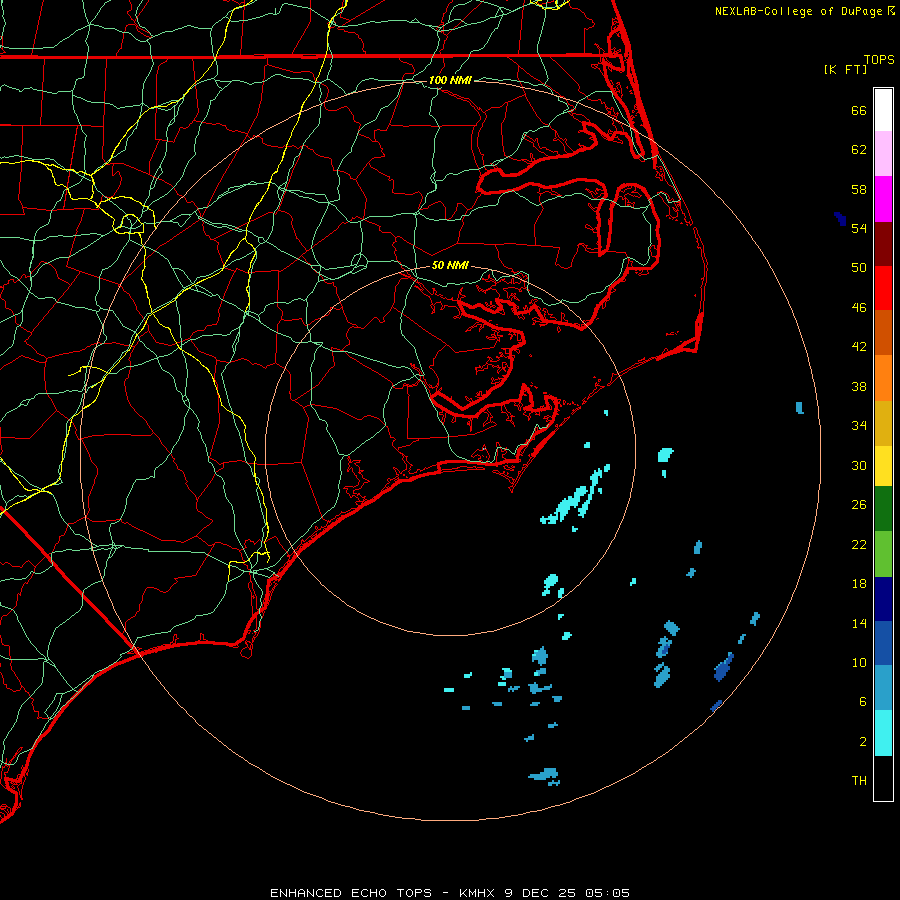This screenshot has height=900, width=900.
Task: Click the medium blue legend band
Action: click(883, 643)
